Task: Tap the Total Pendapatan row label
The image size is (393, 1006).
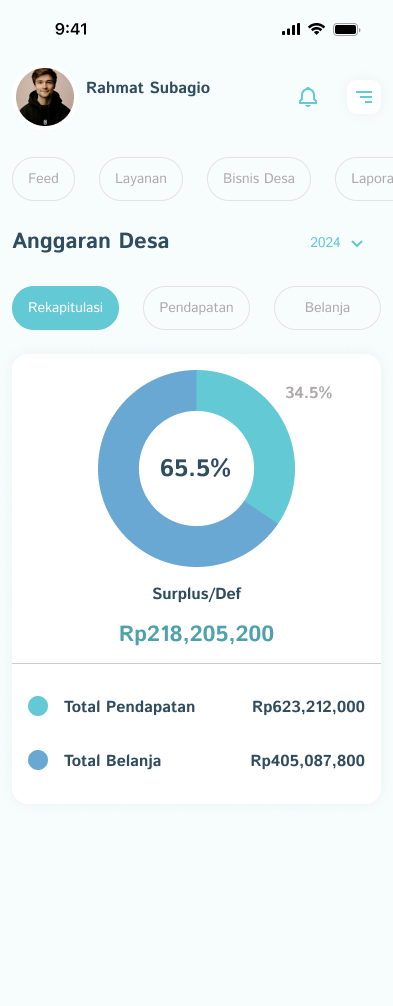Action: pos(130,706)
